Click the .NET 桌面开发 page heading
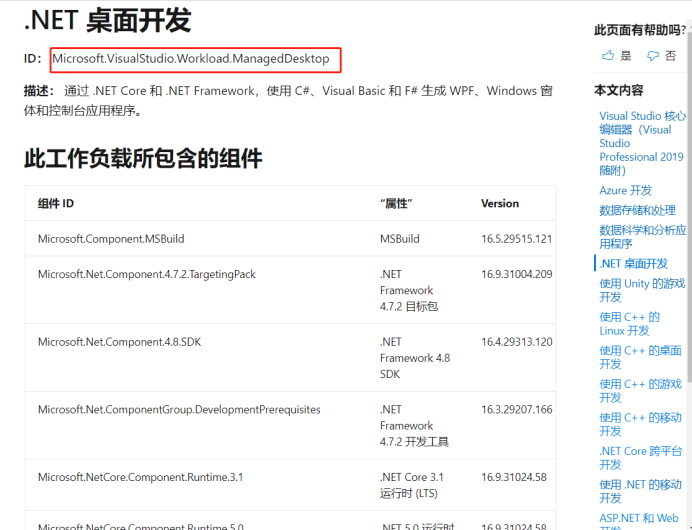Viewport: 692px width, 530px height. (x=108, y=20)
